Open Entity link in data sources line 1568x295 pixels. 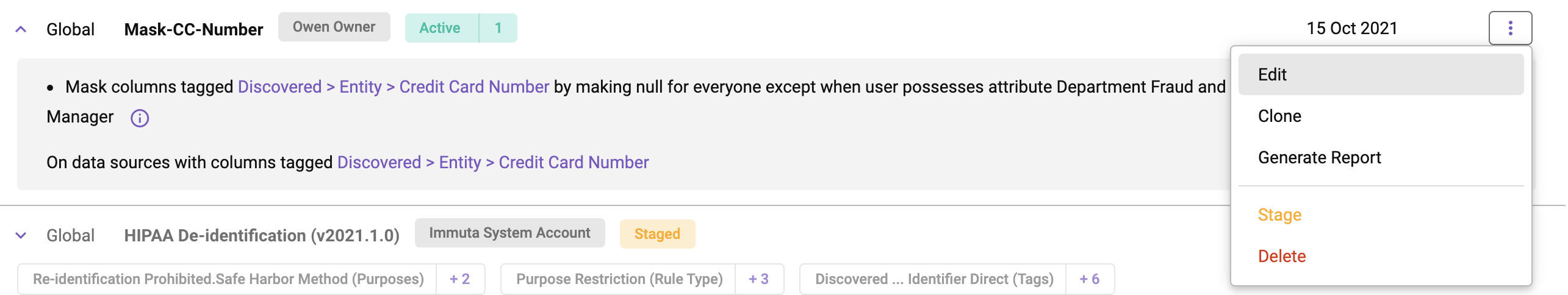coord(460,162)
